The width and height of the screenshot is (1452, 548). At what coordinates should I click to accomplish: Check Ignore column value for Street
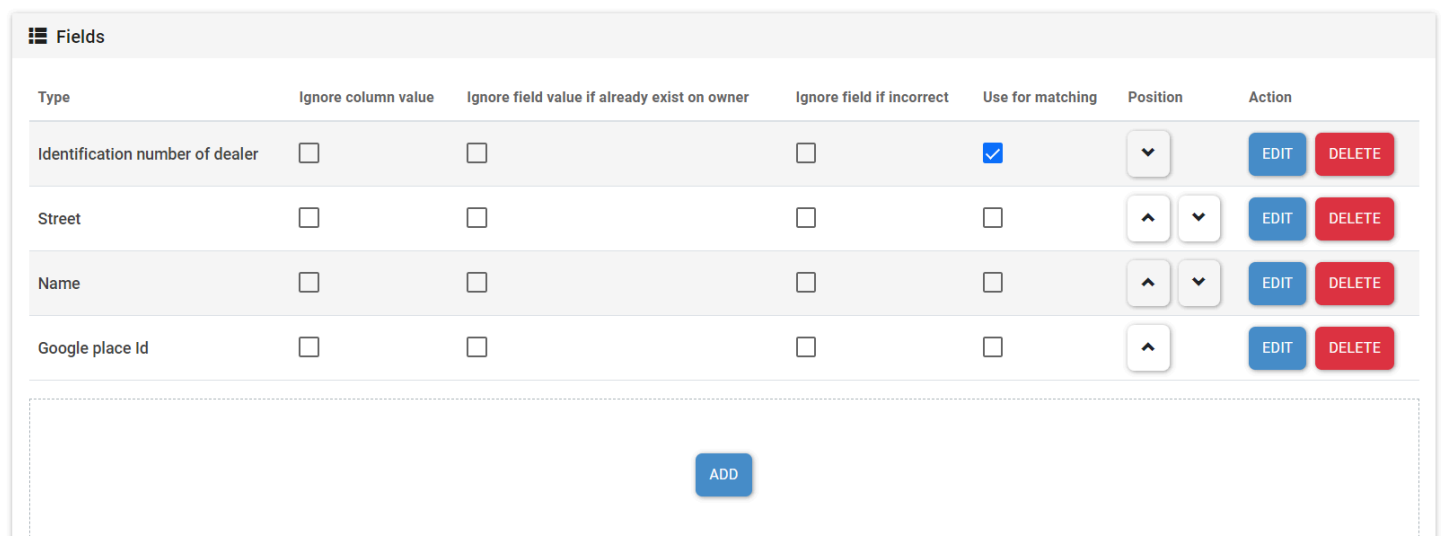pos(309,218)
